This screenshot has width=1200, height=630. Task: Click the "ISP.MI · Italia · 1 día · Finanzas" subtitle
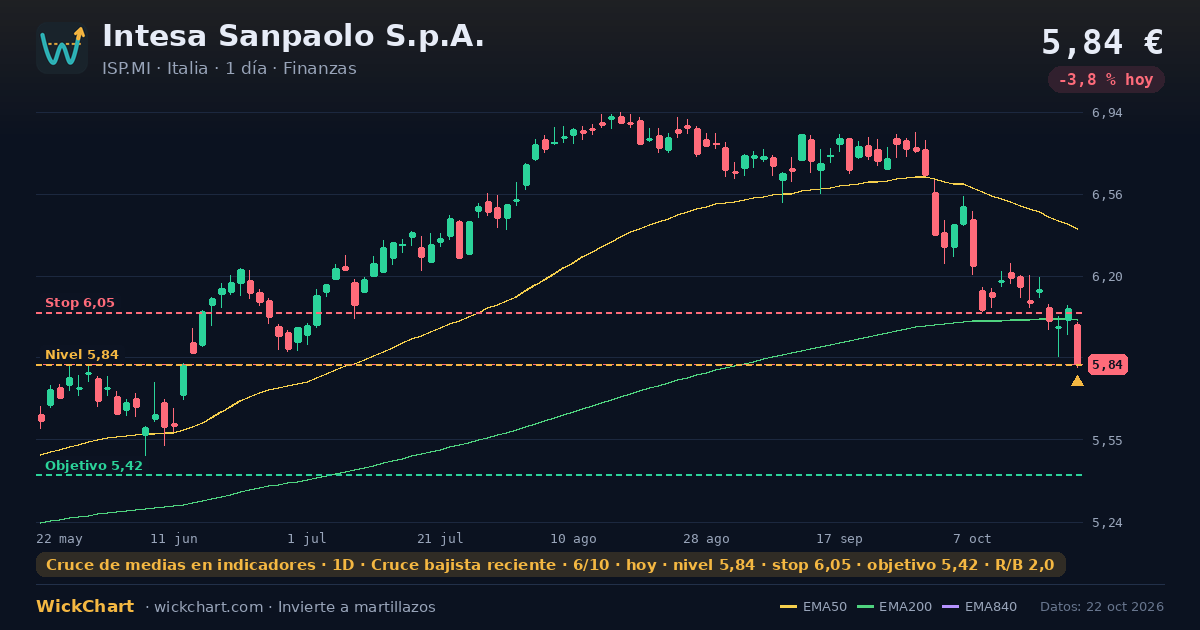pyautogui.click(x=229, y=69)
